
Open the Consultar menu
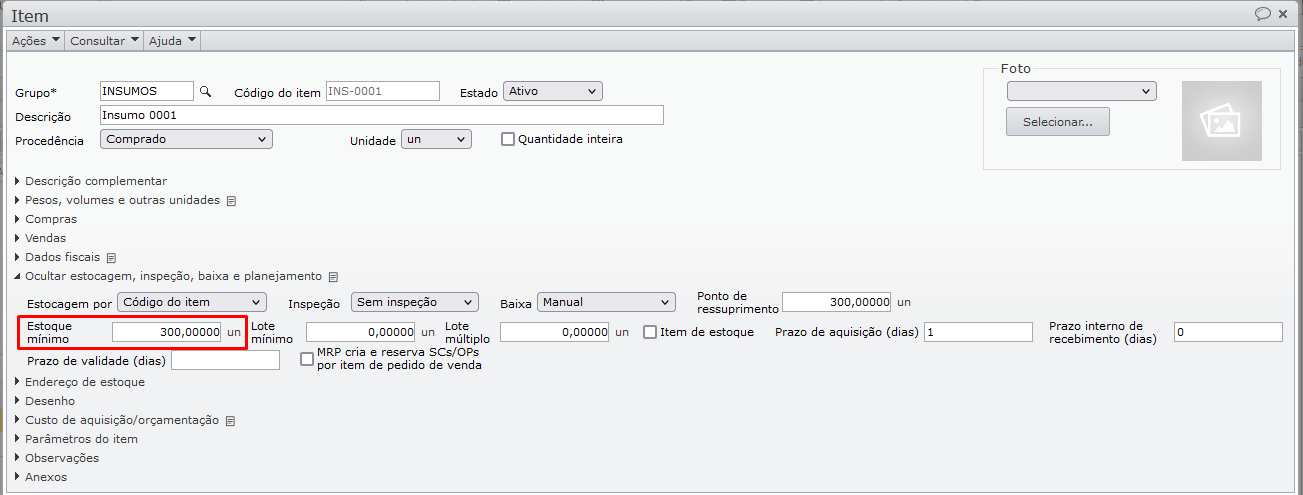coord(104,41)
